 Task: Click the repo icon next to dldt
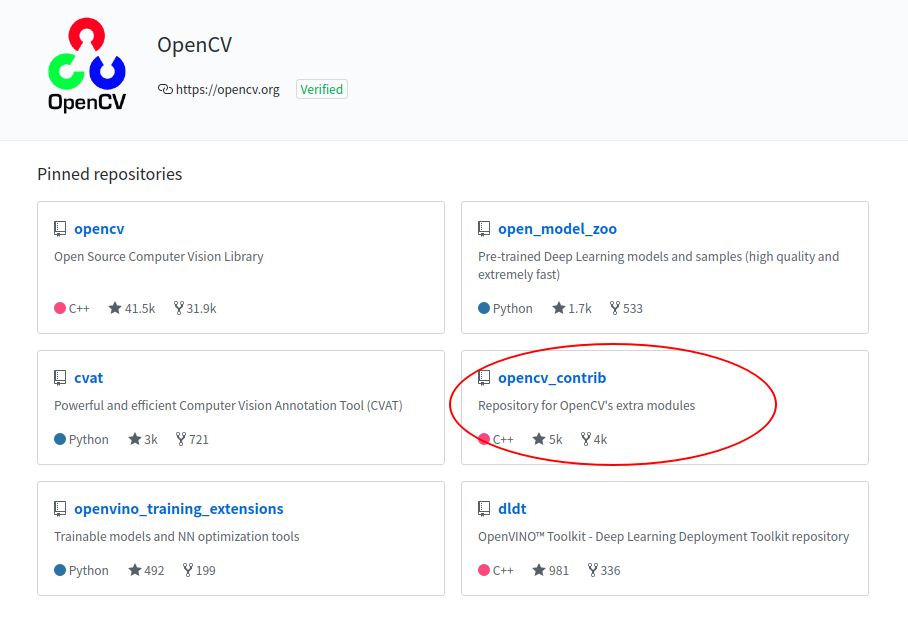(484, 509)
